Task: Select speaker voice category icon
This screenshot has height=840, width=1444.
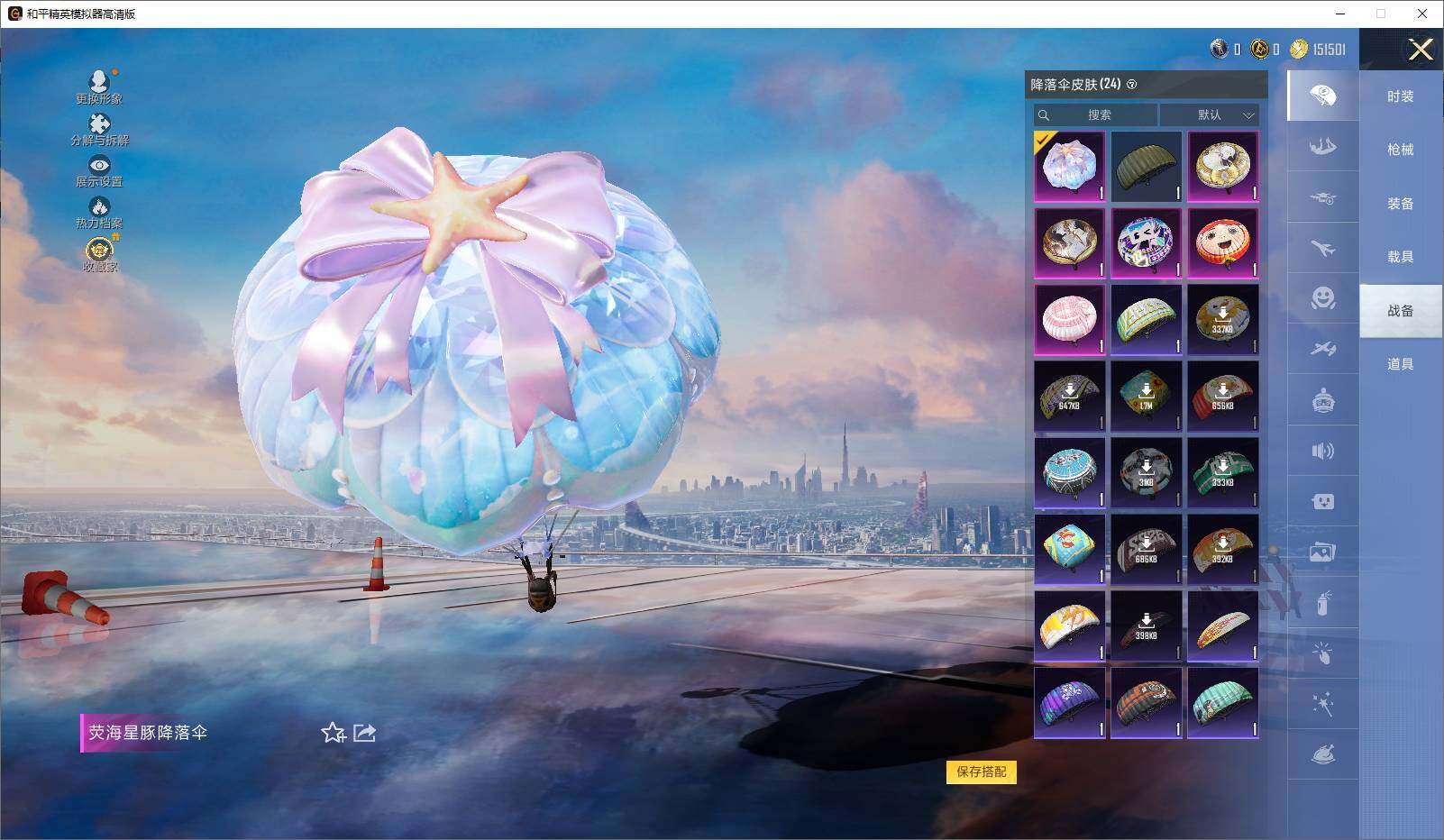Action: pos(1322,451)
